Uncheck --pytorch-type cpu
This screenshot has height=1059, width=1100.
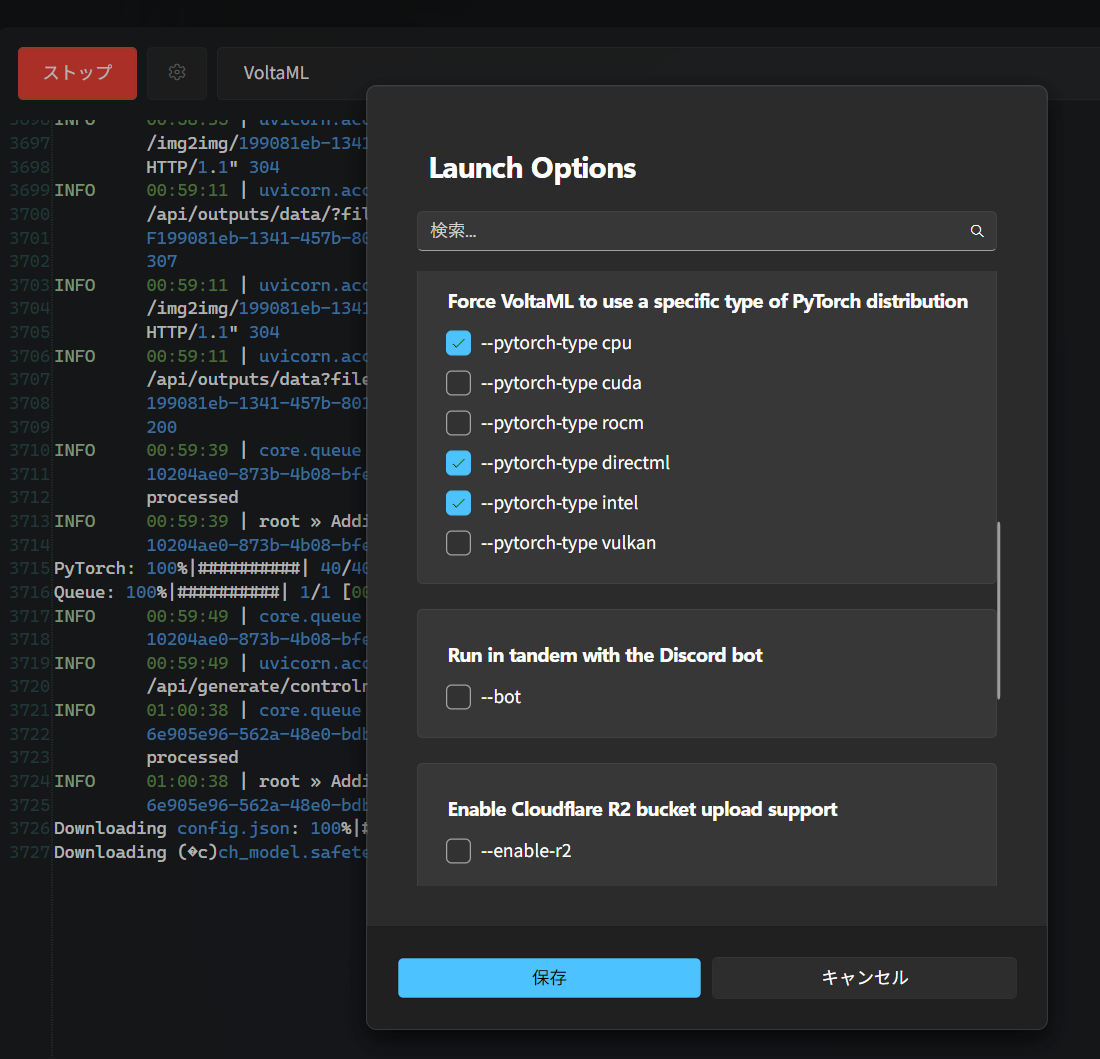458,342
